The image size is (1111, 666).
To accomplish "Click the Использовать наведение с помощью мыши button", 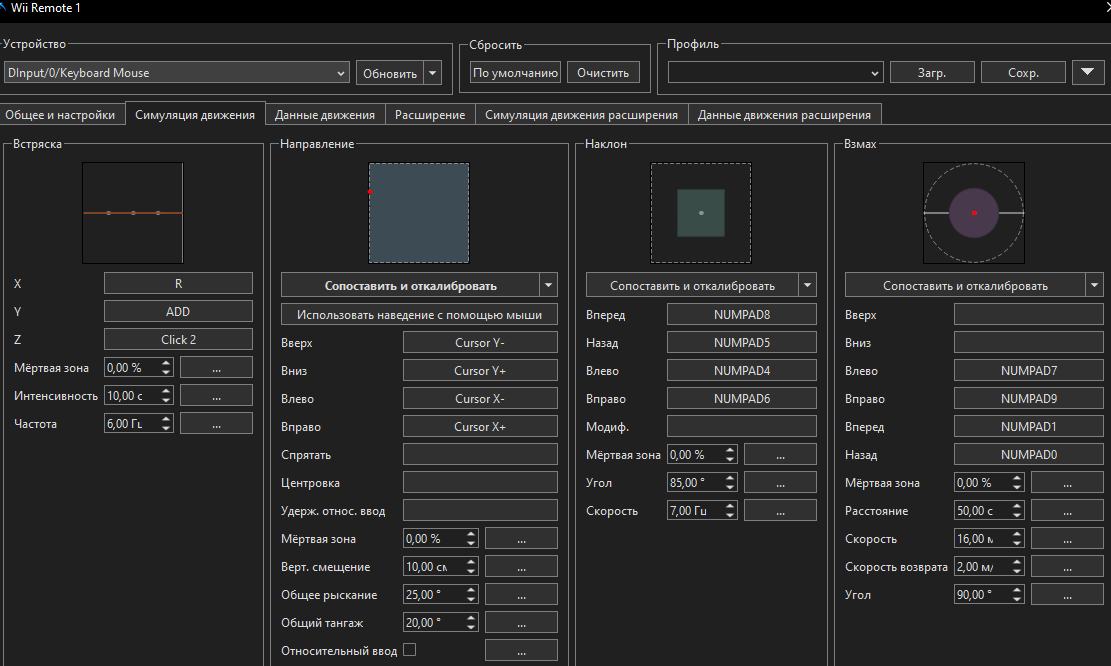I will click(x=419, y=315).
